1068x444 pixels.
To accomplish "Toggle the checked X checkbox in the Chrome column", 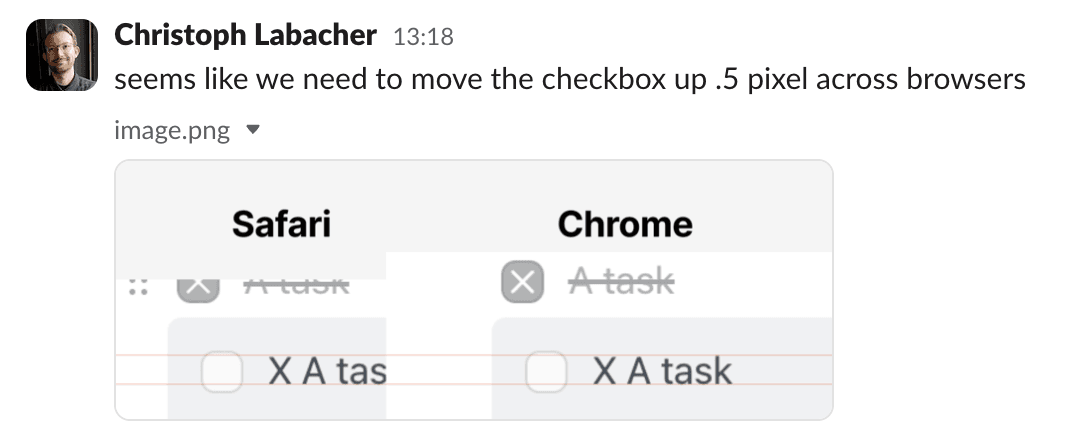I will point(522,282).
